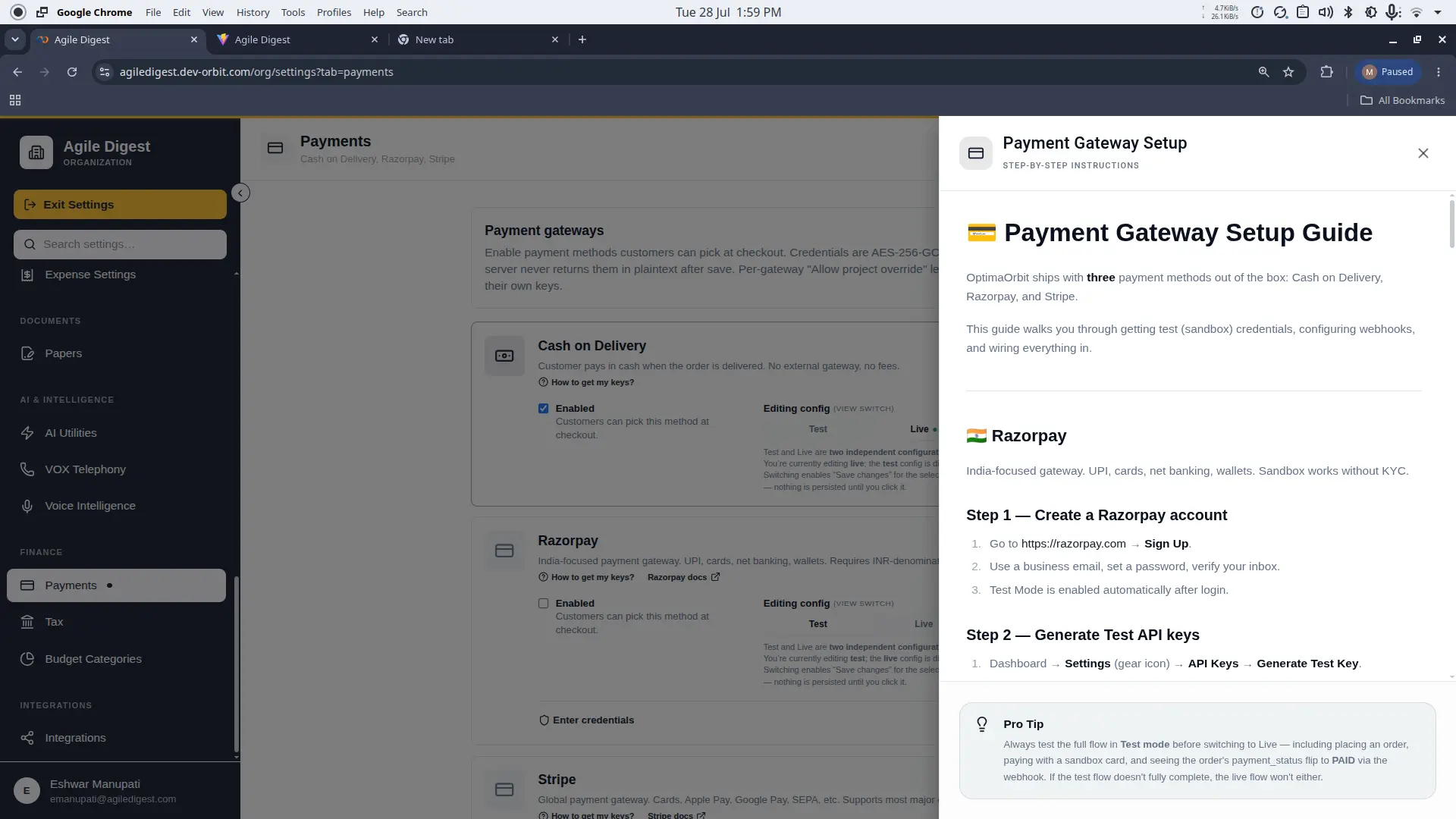Switch Cash on Delivery config to Test
This screenshot has width=1456, height=819.
817,429
